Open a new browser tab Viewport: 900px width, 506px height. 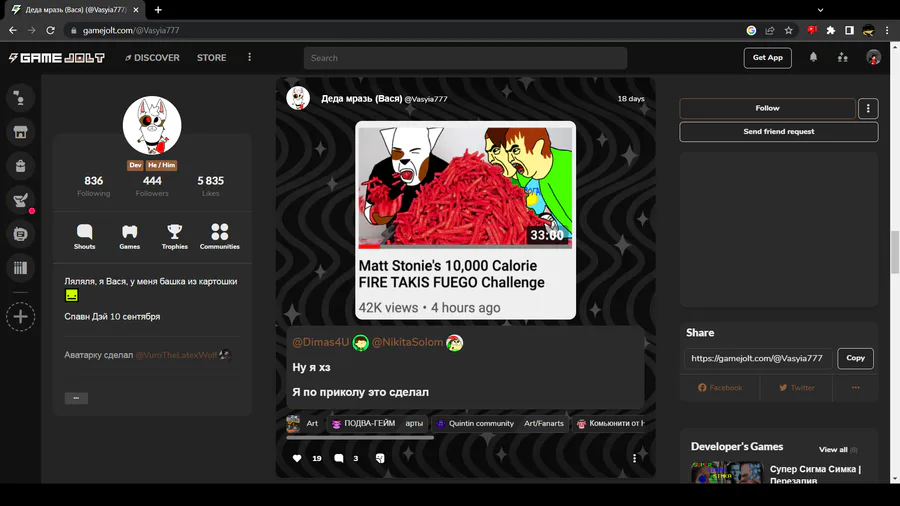coord(158,10)
